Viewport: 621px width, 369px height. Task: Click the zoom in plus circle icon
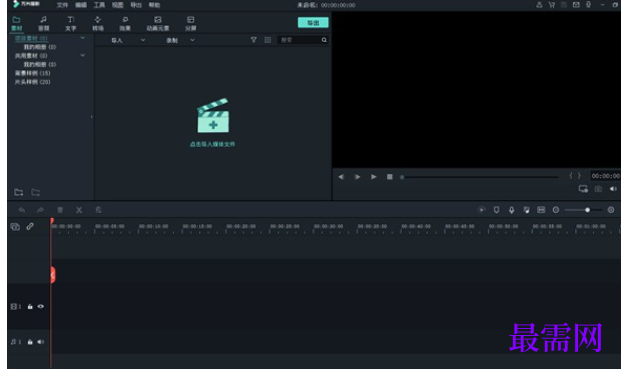tap(611, 210)
